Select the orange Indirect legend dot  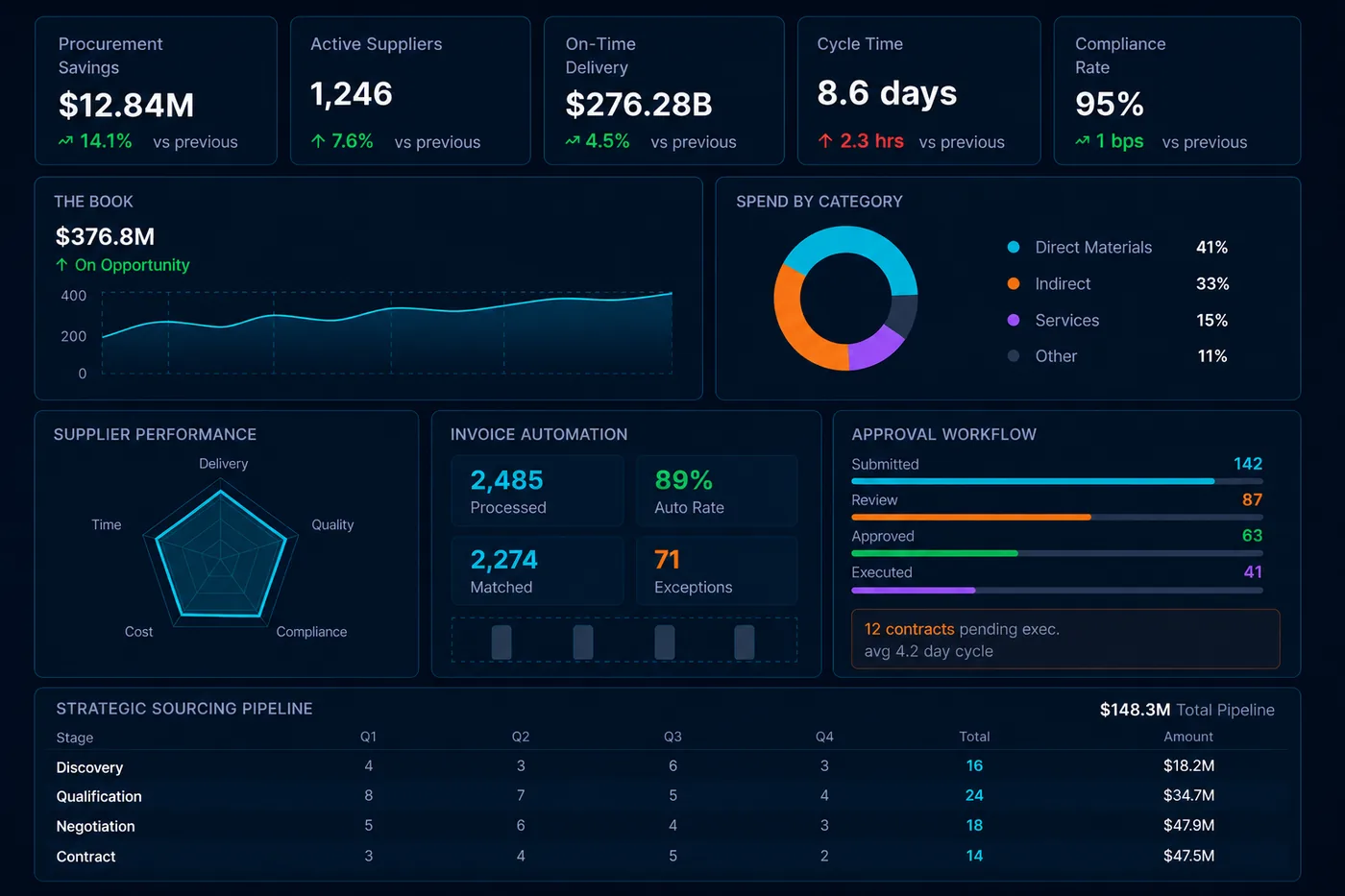pyautogui.click(x=1014, y=283)
